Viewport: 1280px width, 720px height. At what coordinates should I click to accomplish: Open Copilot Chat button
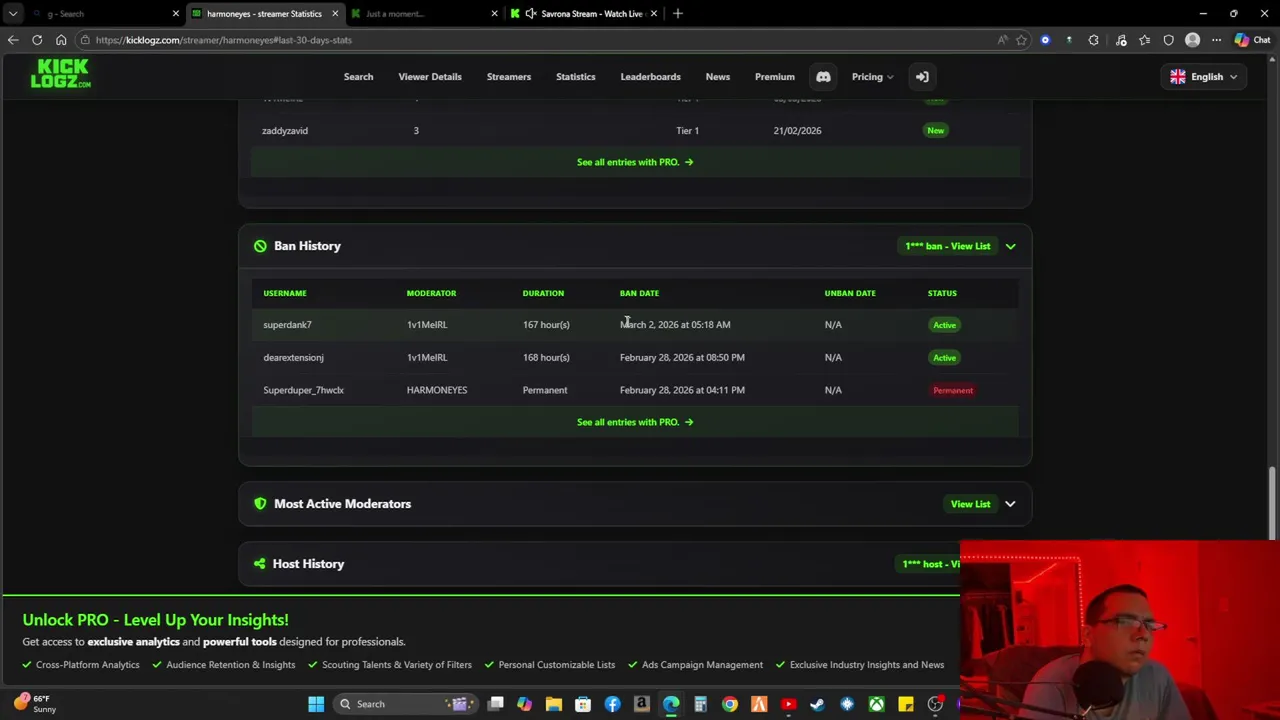(1252, 40)
